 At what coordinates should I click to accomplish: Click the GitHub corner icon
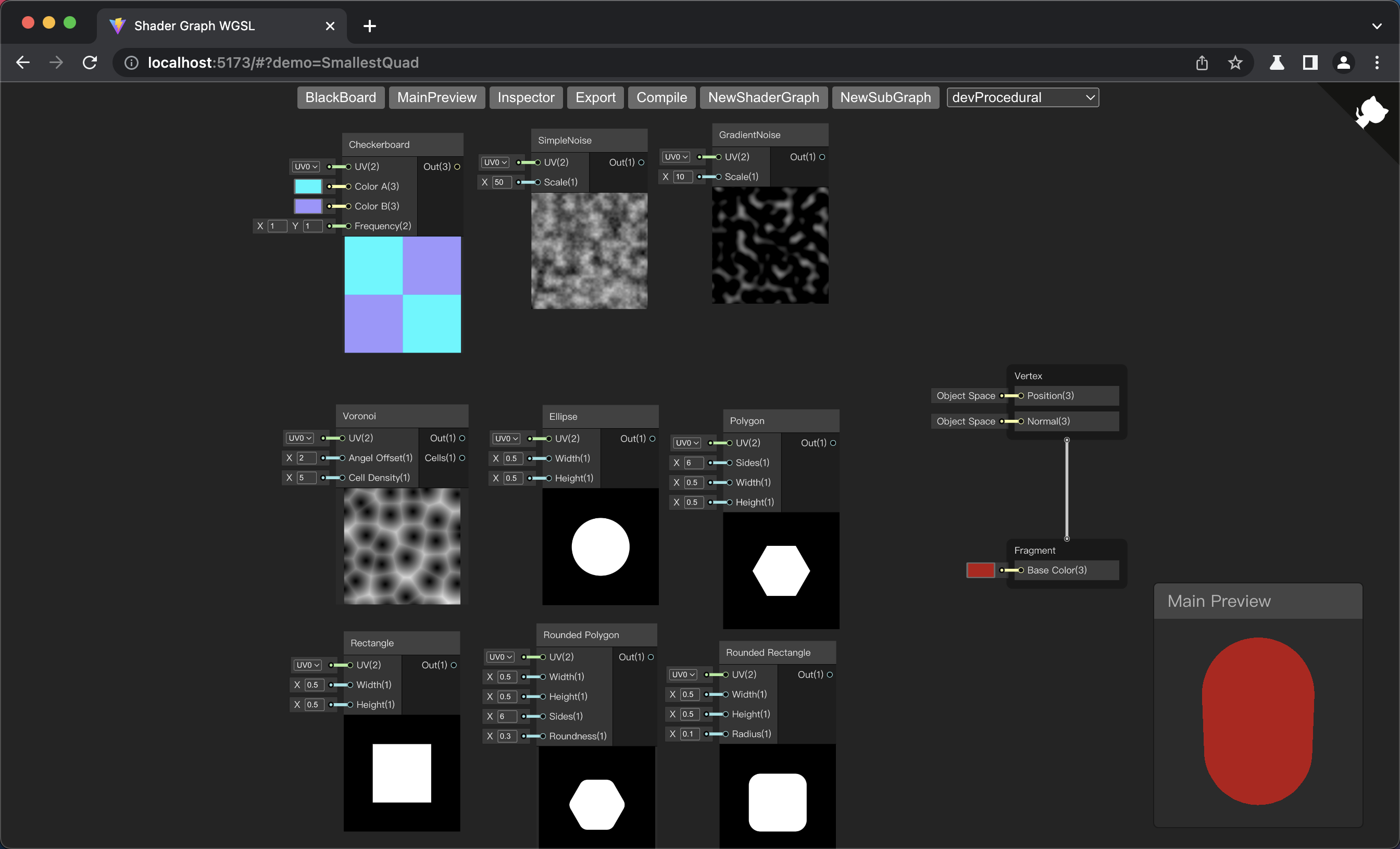pyautogui.click(x=1371, y=112)
